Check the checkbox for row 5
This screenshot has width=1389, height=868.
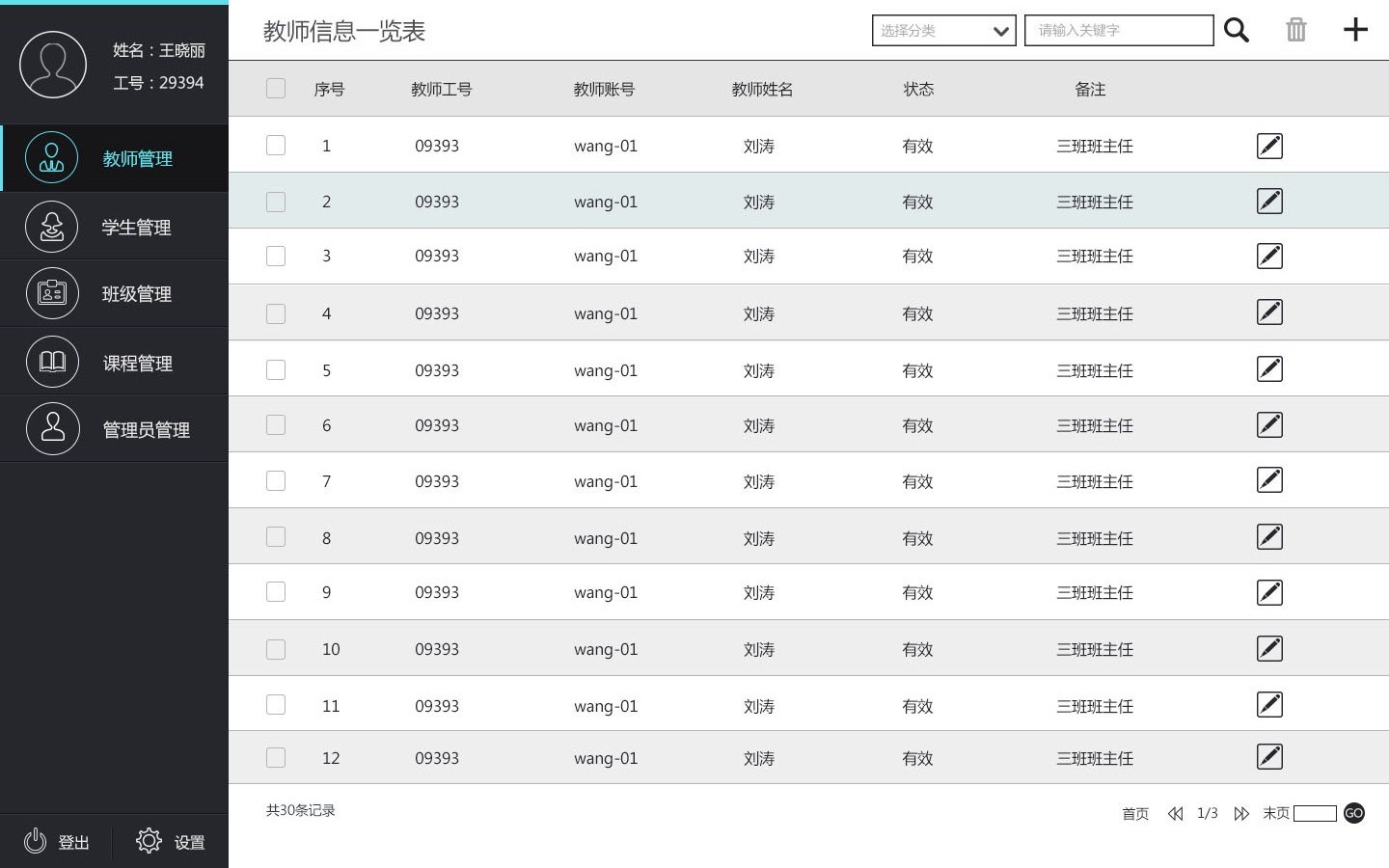point(276,370)
